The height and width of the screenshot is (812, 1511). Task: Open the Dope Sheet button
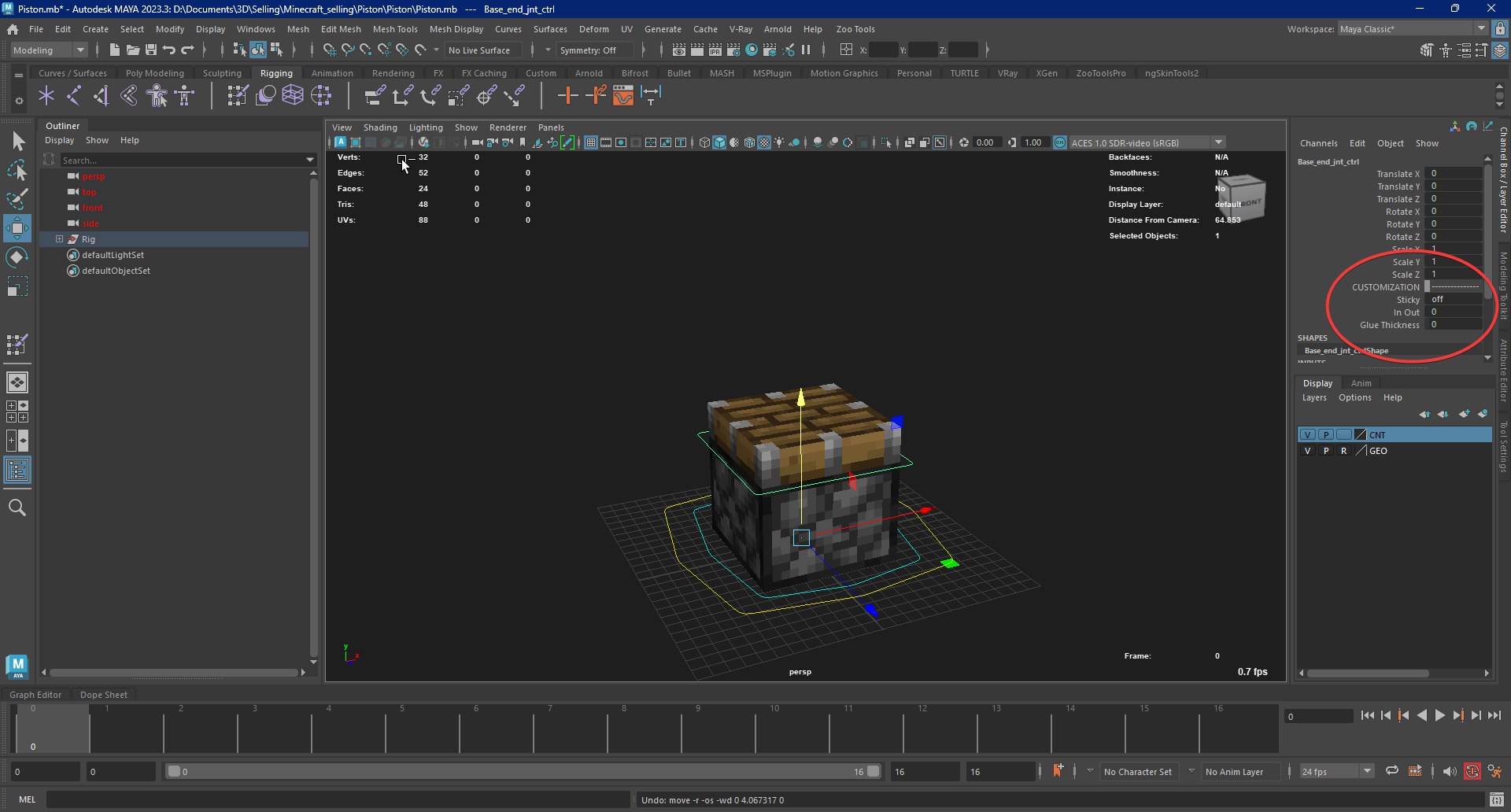(x=104, y=695)
